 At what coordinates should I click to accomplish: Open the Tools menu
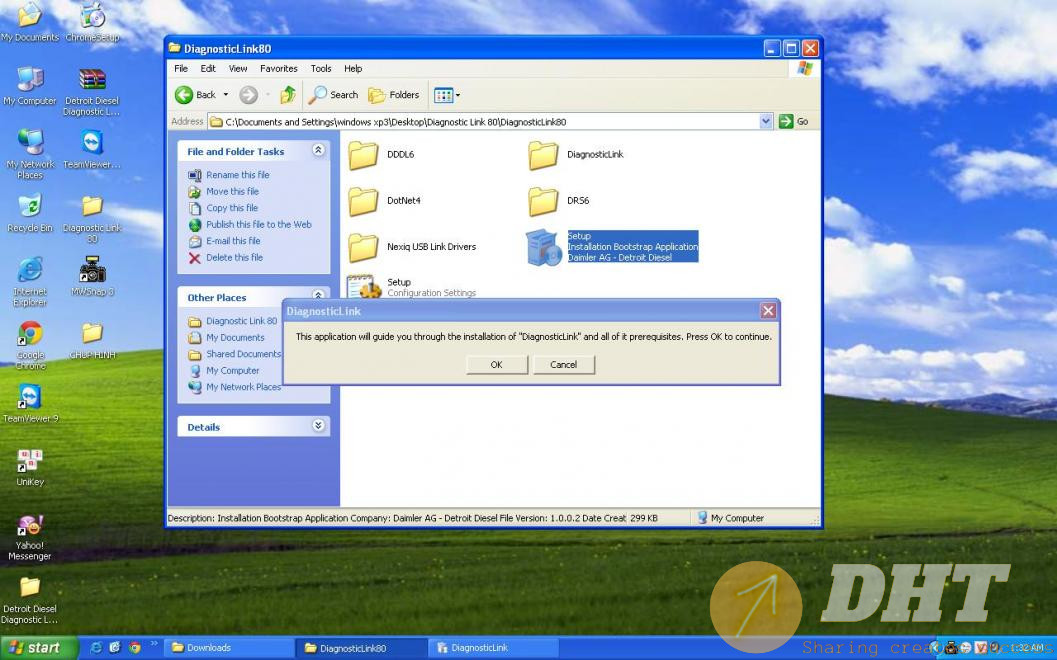[x=320, y=69]
